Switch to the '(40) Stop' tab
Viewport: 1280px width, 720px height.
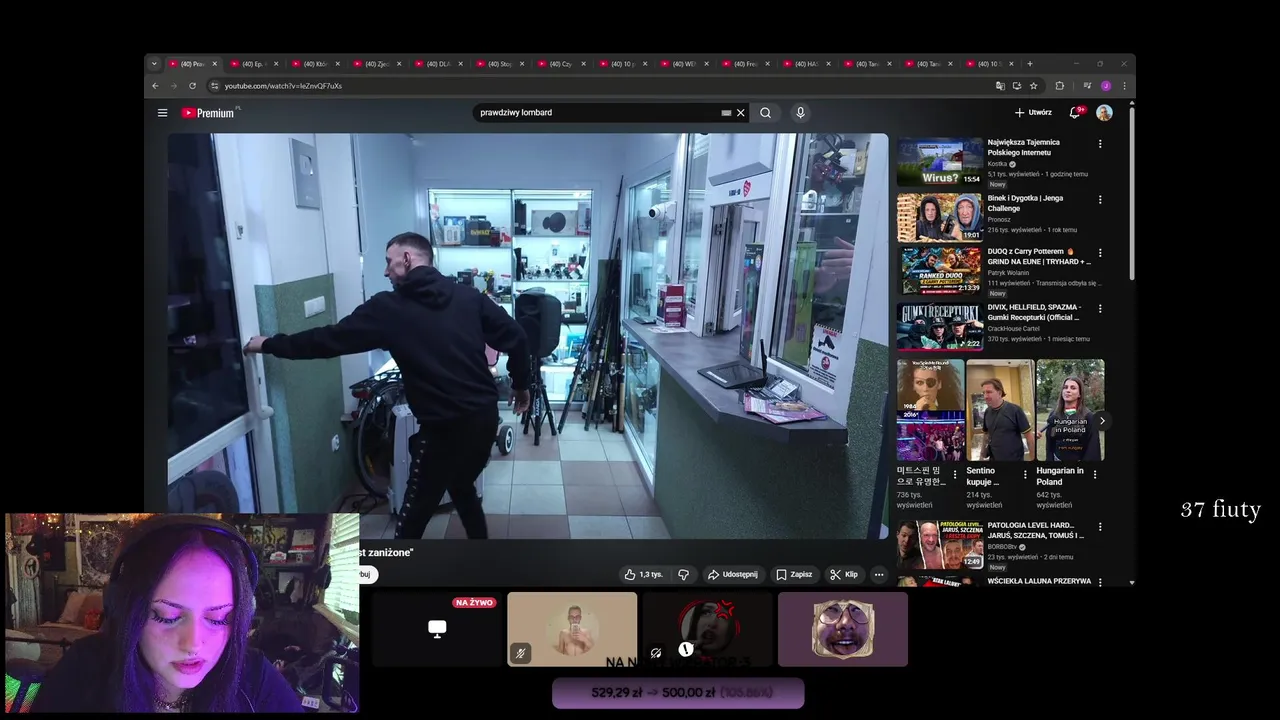click(x=500, y=64)
